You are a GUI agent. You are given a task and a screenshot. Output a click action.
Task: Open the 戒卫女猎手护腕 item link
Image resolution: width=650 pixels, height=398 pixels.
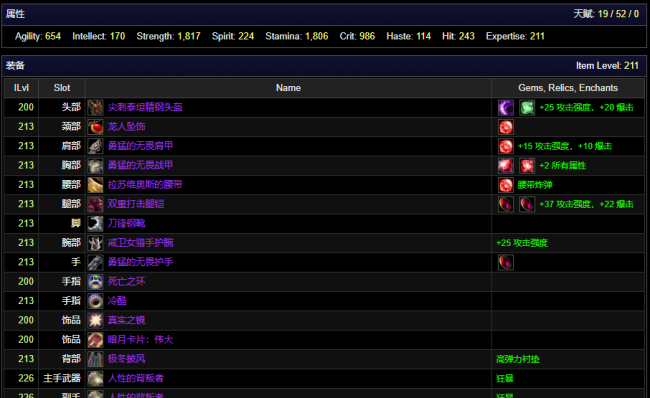140,243
